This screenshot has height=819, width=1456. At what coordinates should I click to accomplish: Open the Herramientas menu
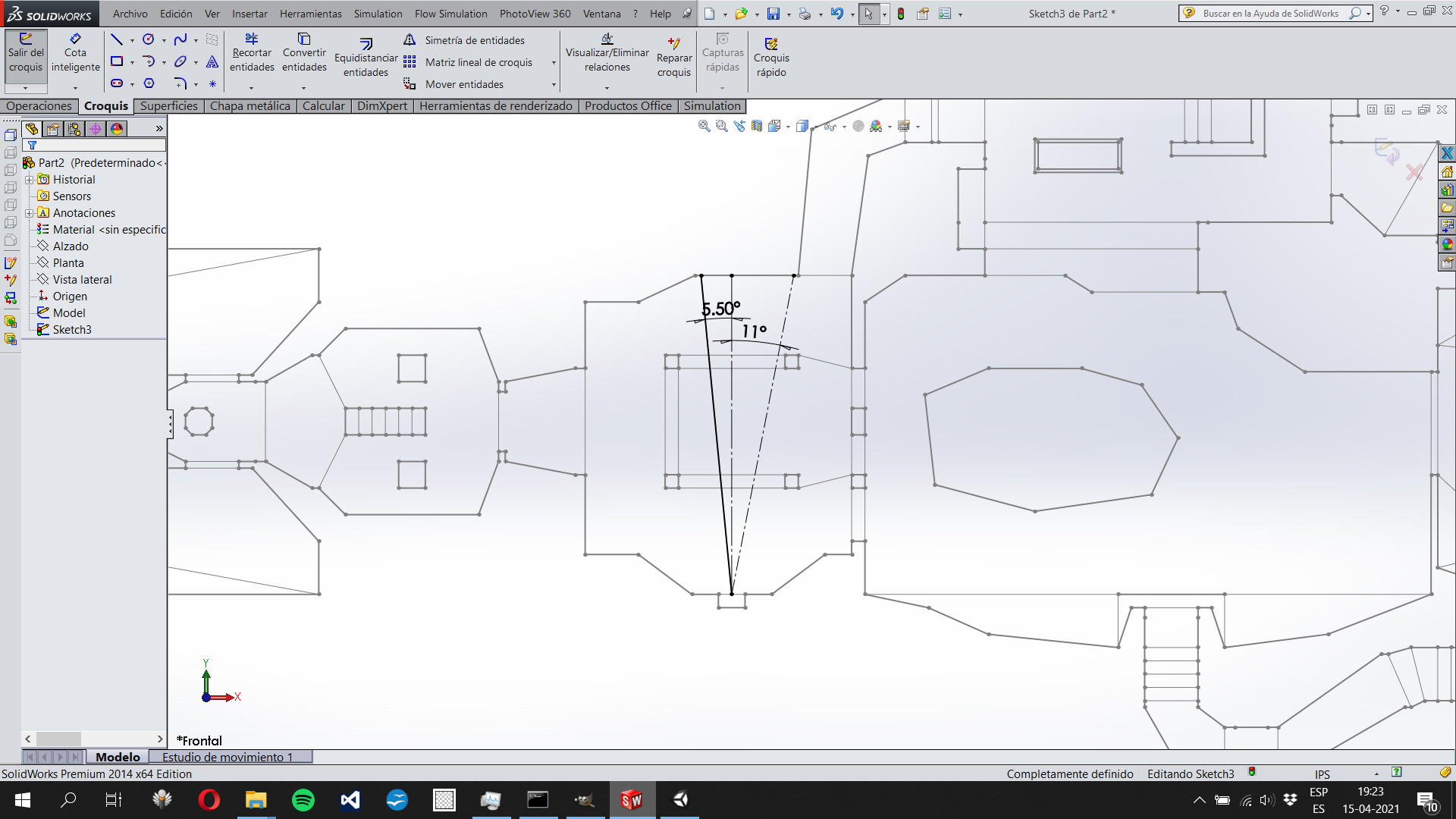click(x=311, y=14)
